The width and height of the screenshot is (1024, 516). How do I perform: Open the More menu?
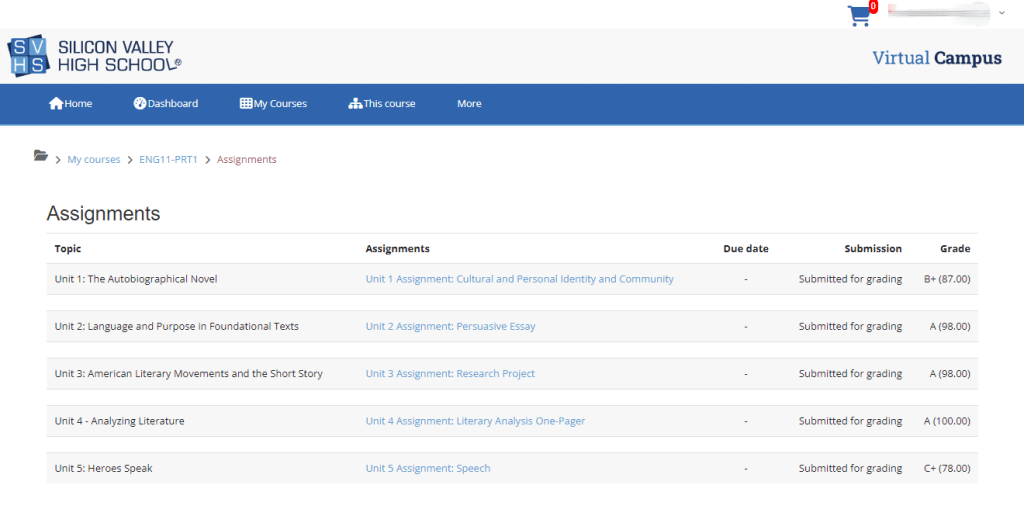(469, 104)
